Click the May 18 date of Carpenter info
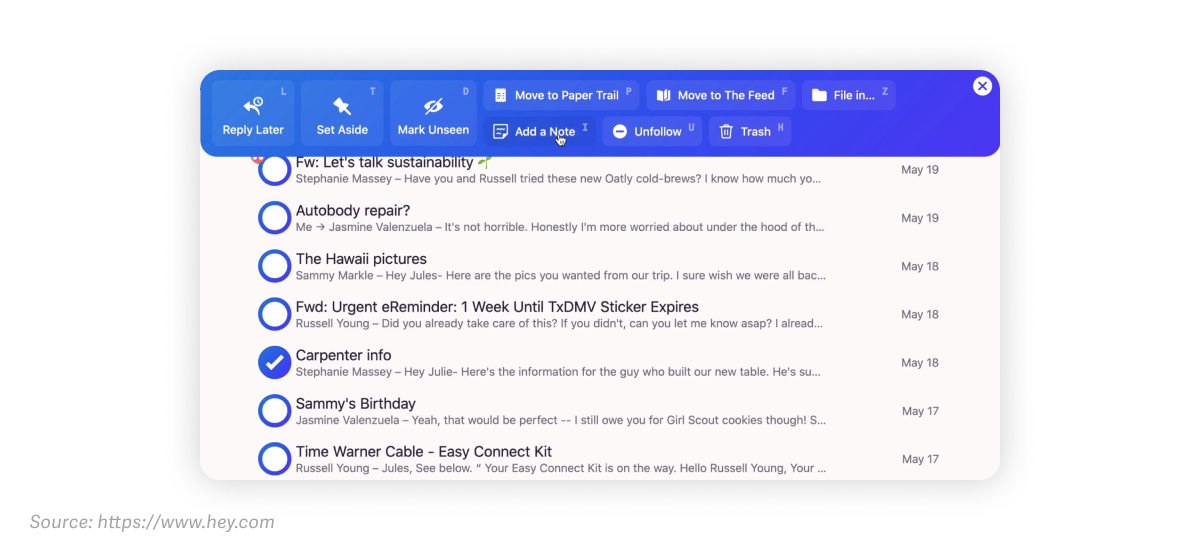This screenshot has height=560, width=1200. [920, 363]
